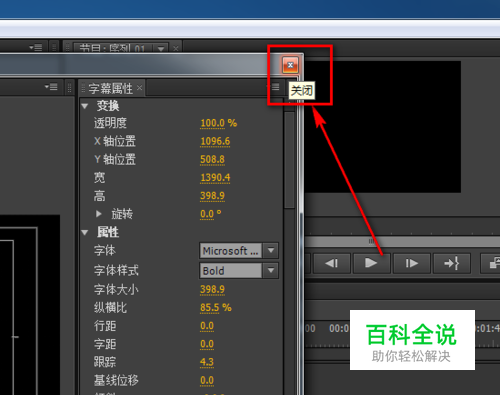Click the 纵横比 property label

110,307
